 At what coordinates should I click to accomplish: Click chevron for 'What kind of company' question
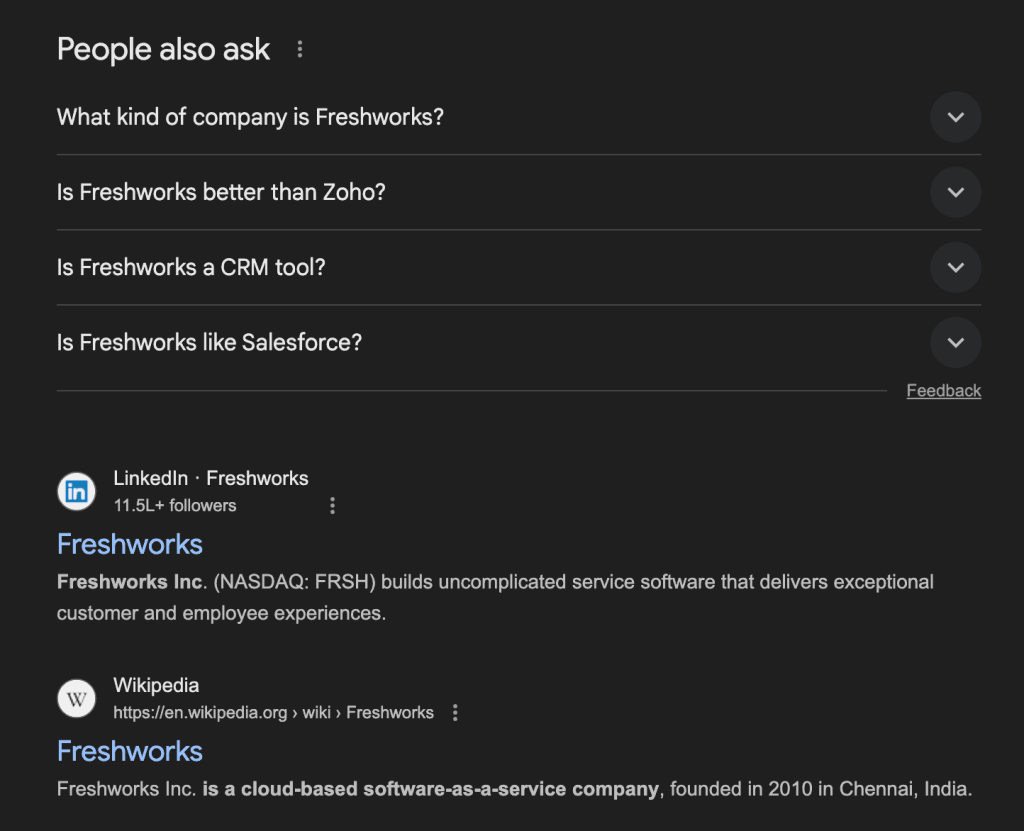pos(955,117)
